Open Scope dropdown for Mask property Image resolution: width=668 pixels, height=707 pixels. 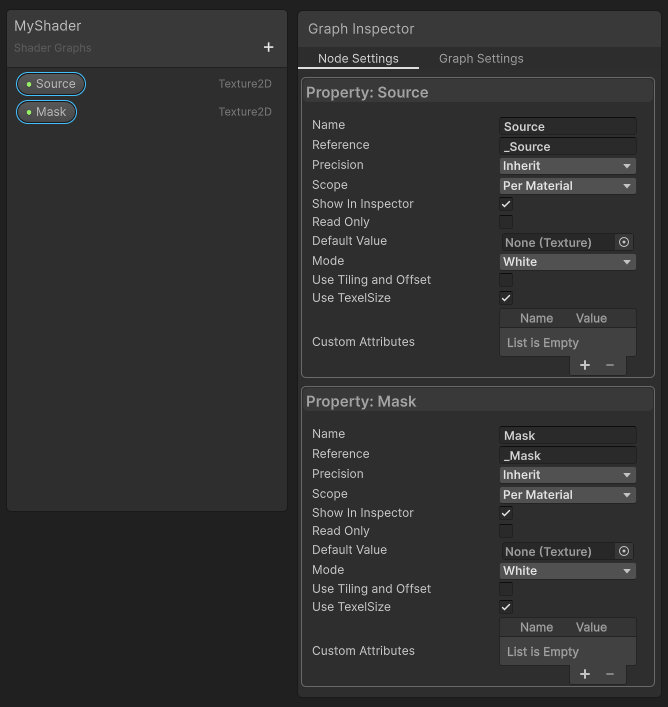coord(567,495)
